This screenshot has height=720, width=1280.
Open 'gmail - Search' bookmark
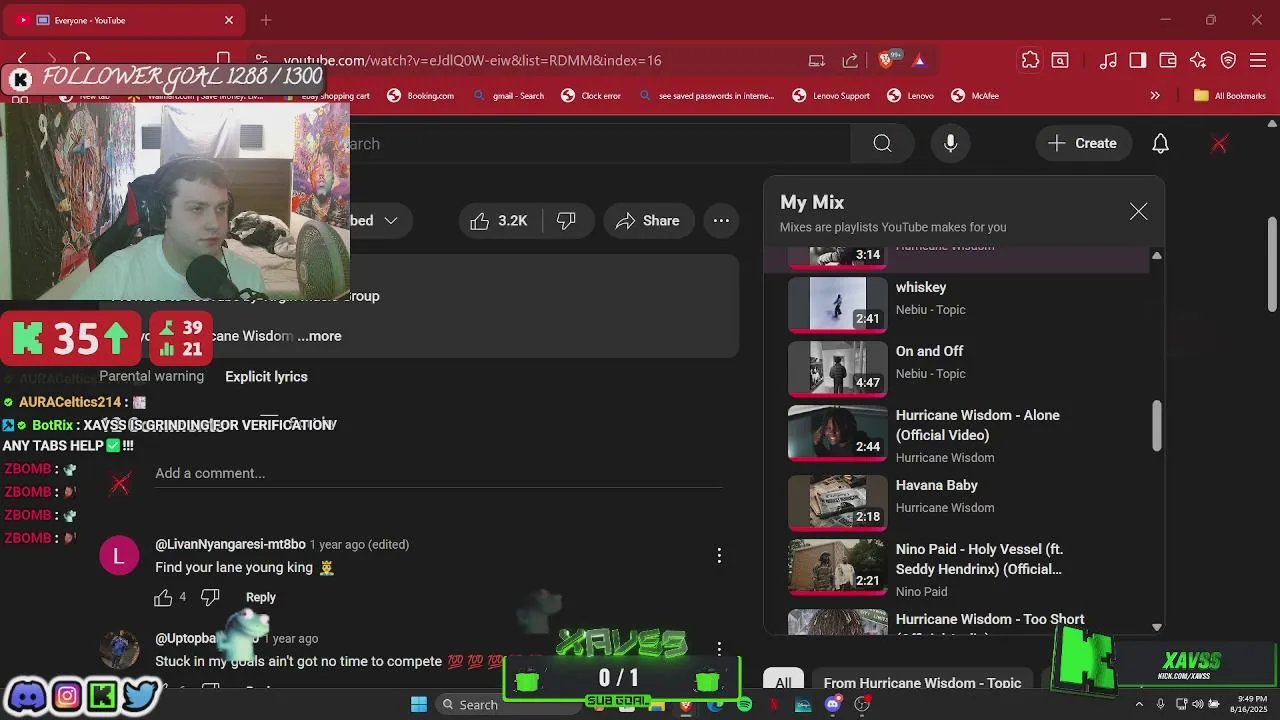pos(509,96)
